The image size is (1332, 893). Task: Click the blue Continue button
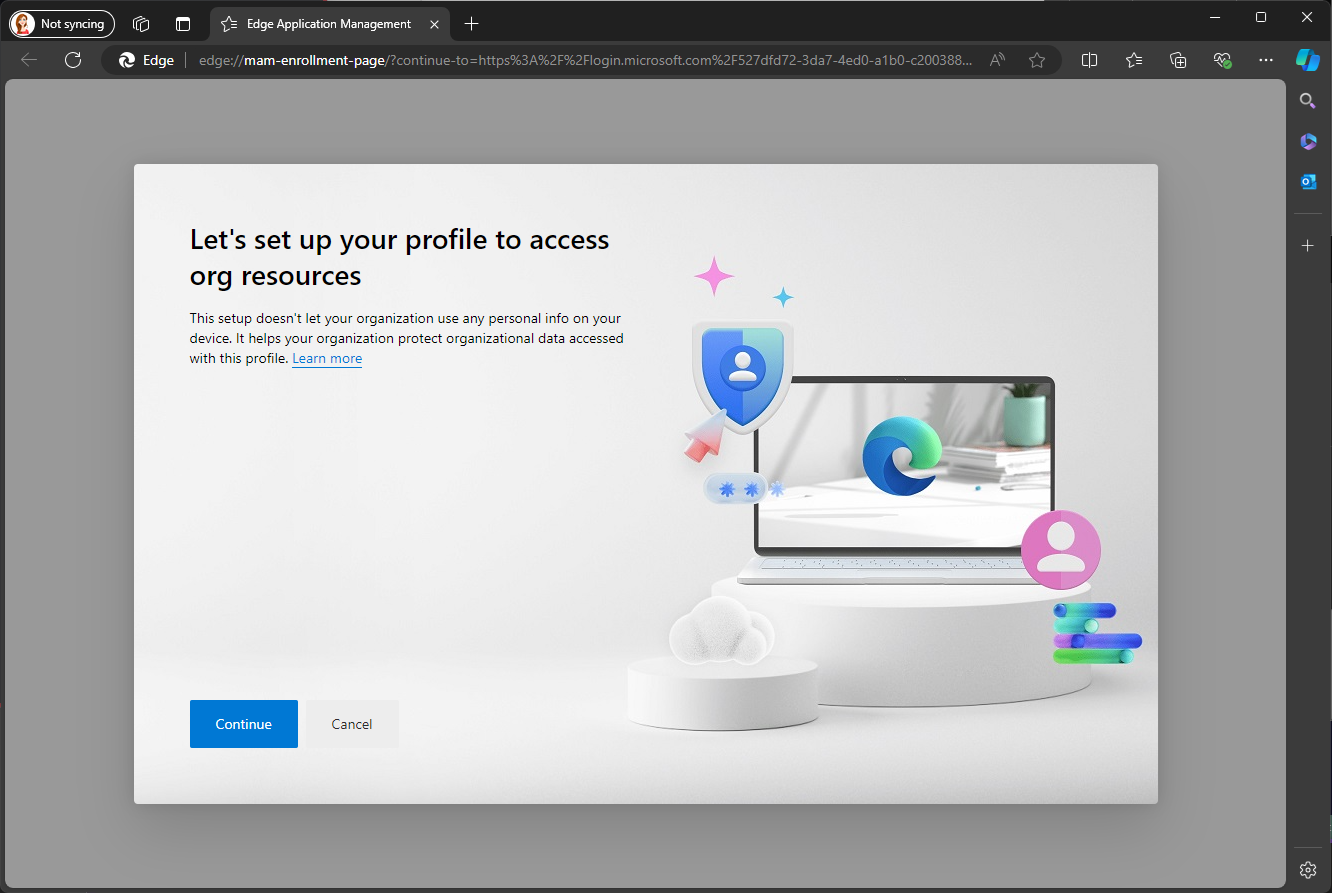(244, 724)
